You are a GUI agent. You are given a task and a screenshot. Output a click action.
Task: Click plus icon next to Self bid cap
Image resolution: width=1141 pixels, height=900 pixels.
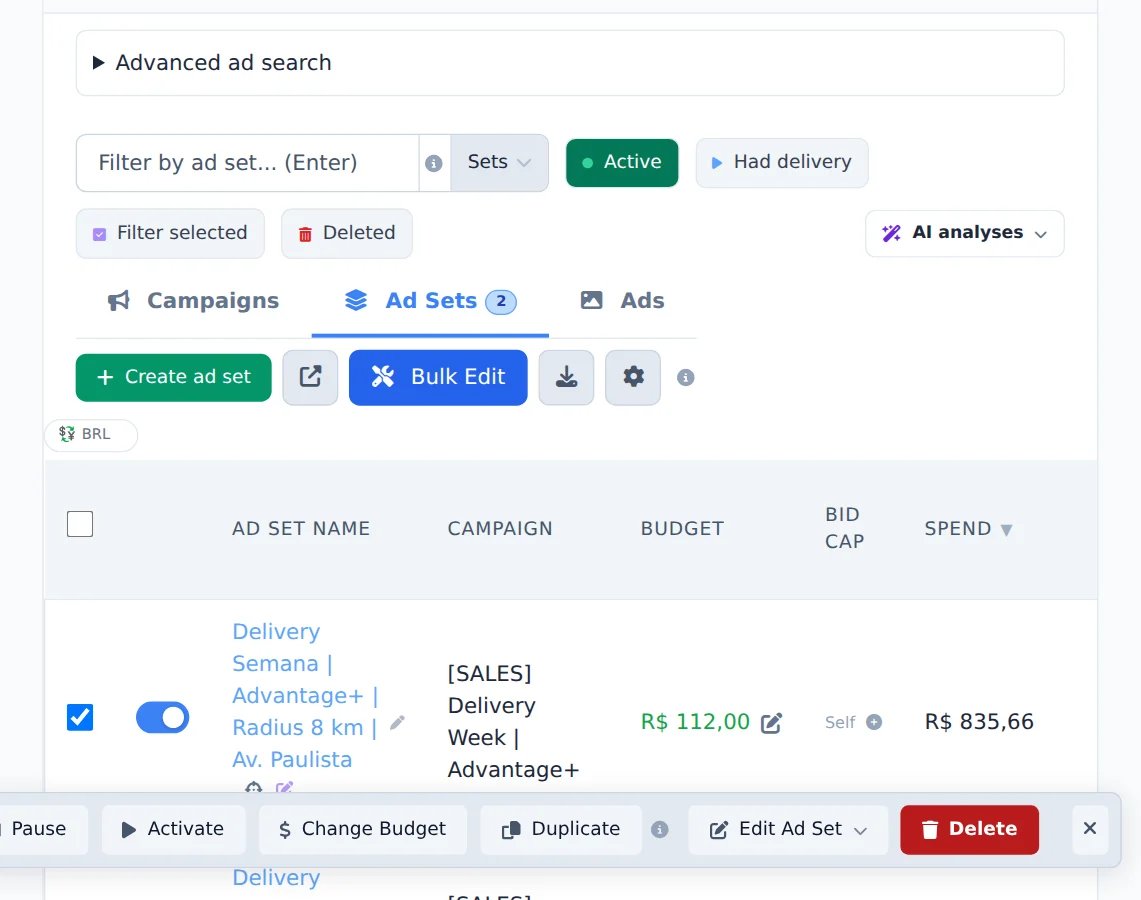(874, 722)
